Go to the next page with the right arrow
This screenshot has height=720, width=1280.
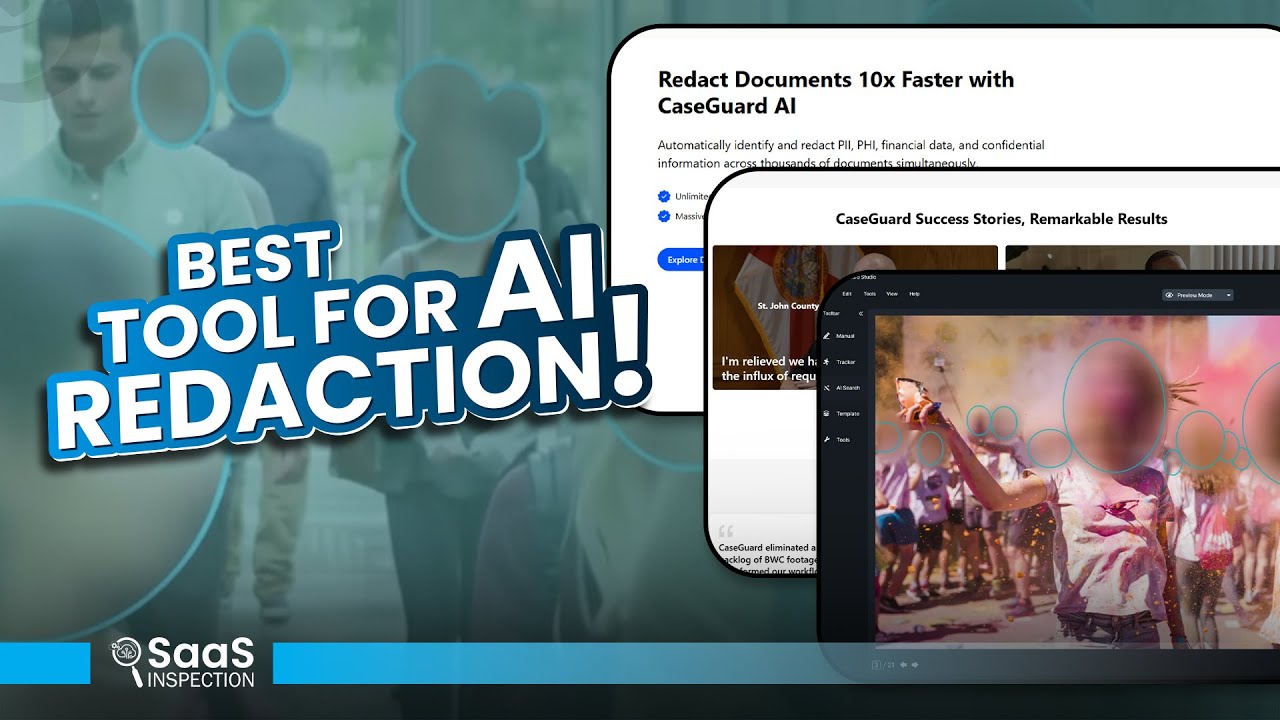tap(915, 664)
